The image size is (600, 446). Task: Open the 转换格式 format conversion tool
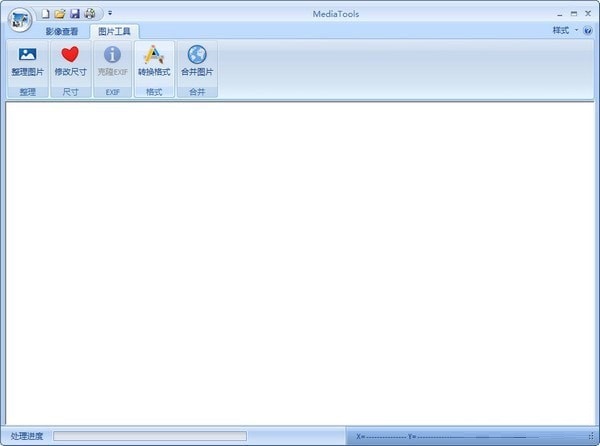coord(154,55)
